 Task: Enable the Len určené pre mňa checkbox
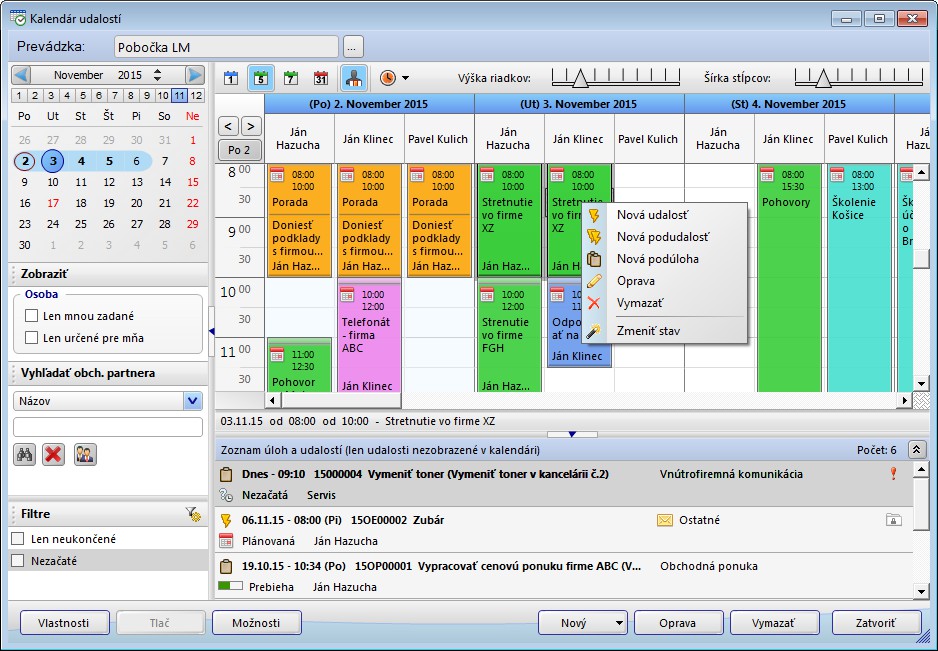point(32,338)
